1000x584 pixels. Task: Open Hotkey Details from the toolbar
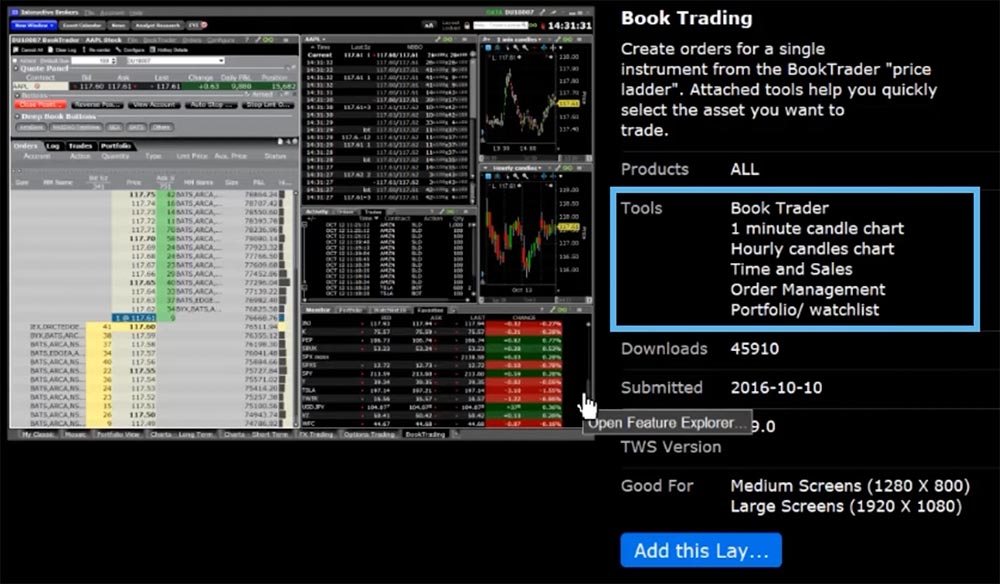point(153,50)
